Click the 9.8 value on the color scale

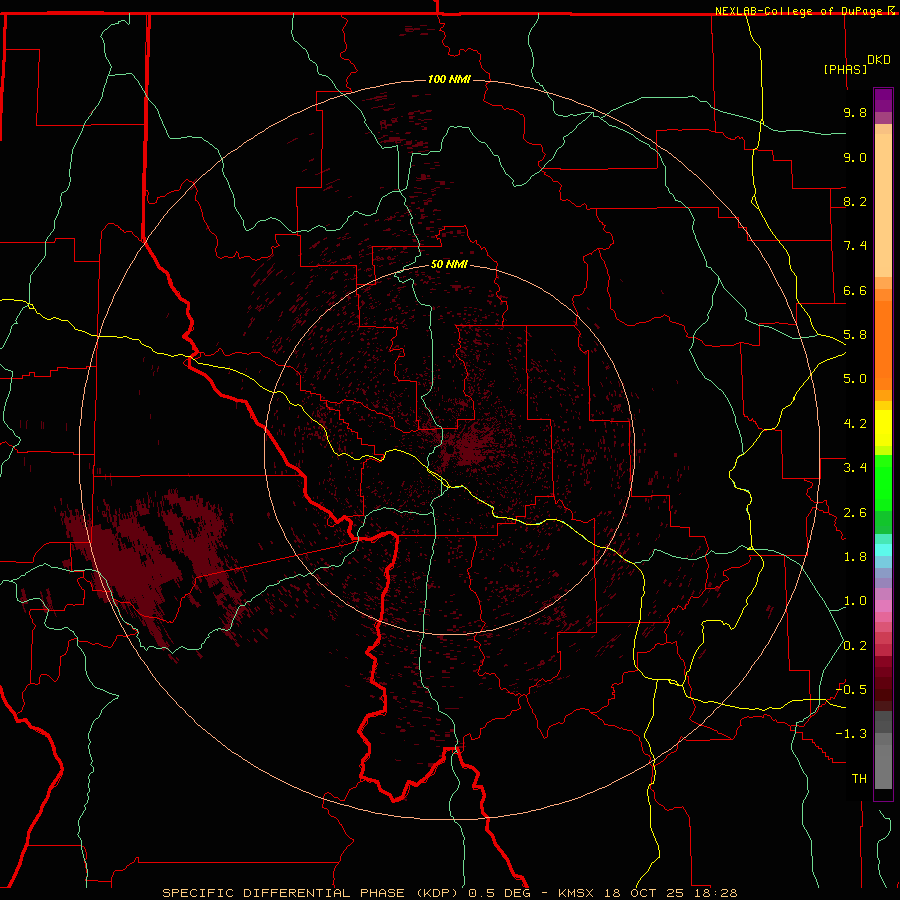pyautogui.click(x=855, y=112)
